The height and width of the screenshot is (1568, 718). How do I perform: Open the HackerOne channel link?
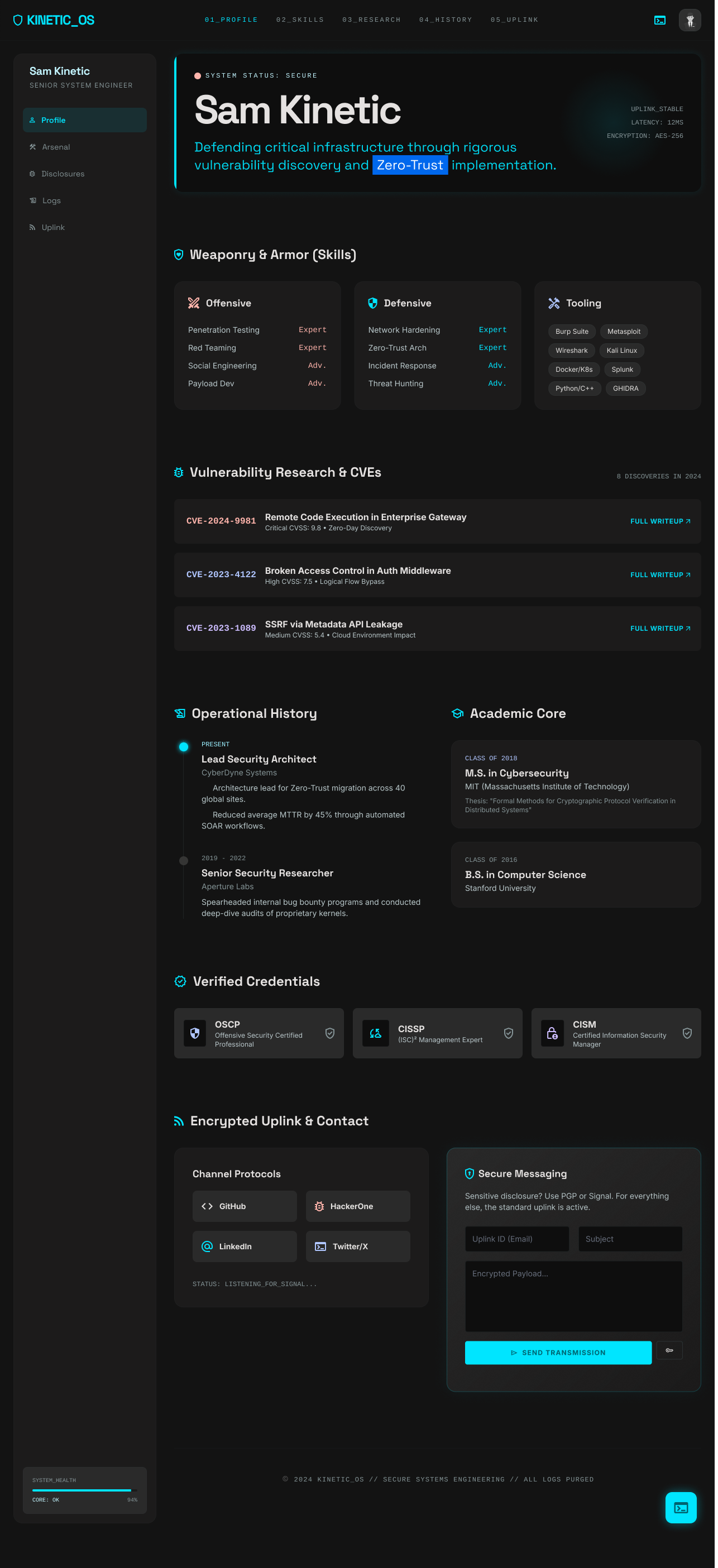pyautogui.click(x=357, y=1206)
